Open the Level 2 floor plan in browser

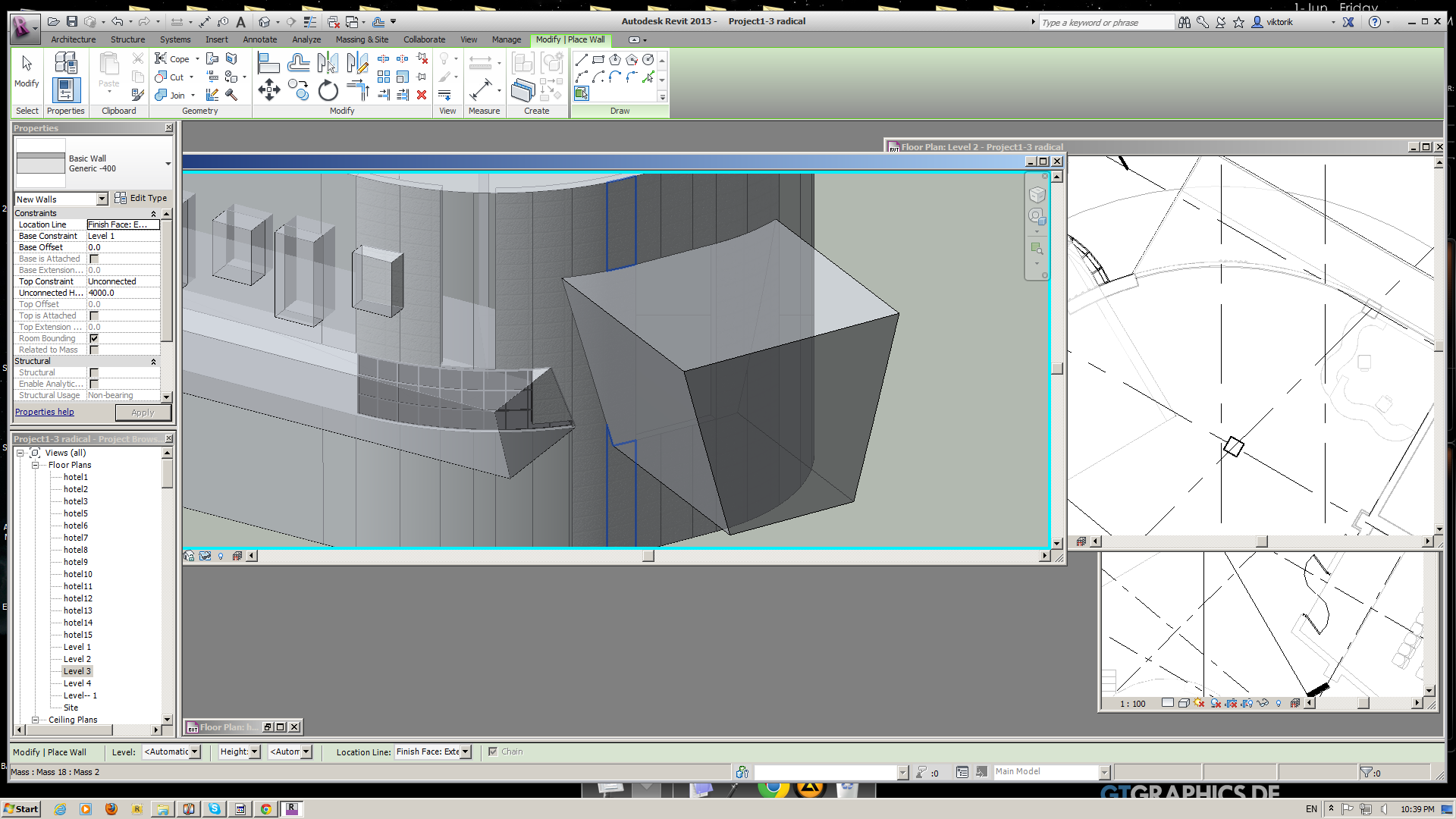[x=77, y=659]
